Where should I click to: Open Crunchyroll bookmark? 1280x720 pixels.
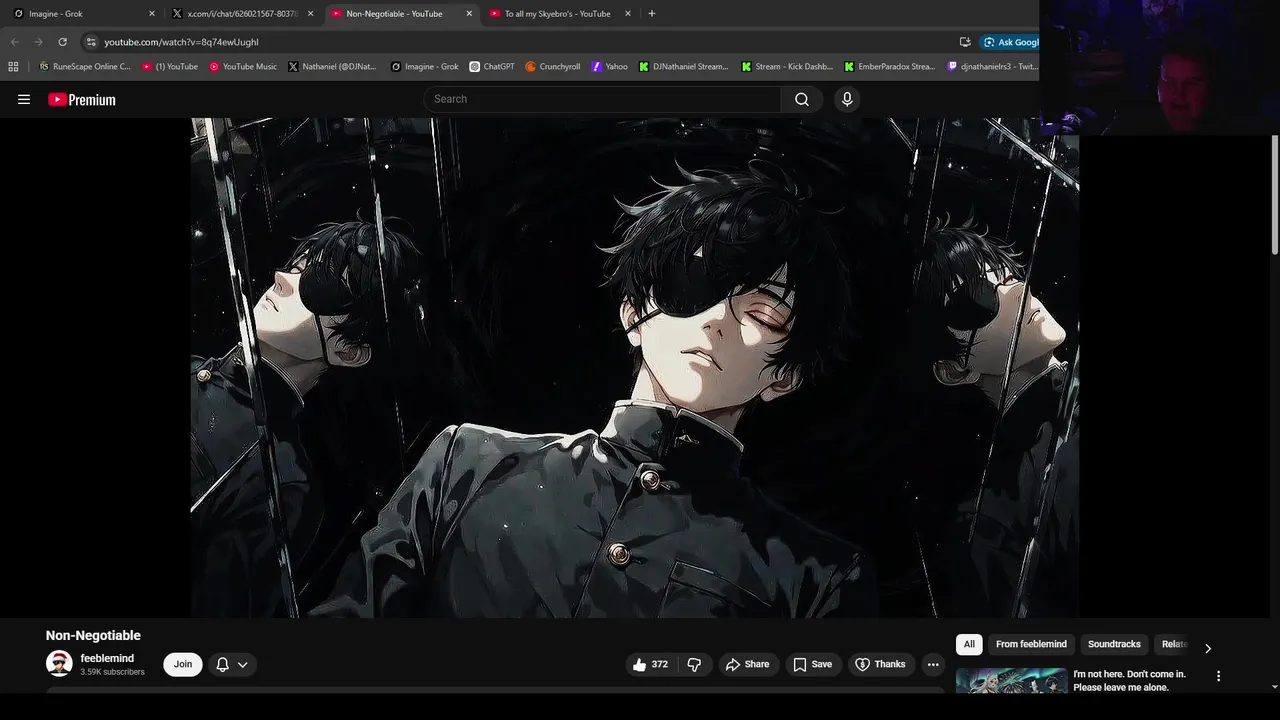pos(552,67)
